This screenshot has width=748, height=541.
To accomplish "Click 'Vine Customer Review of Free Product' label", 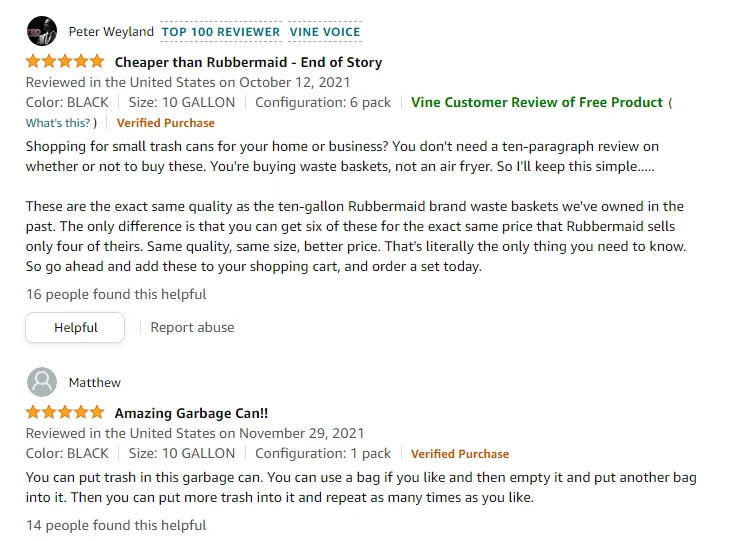I will click(x=537, y=102).
